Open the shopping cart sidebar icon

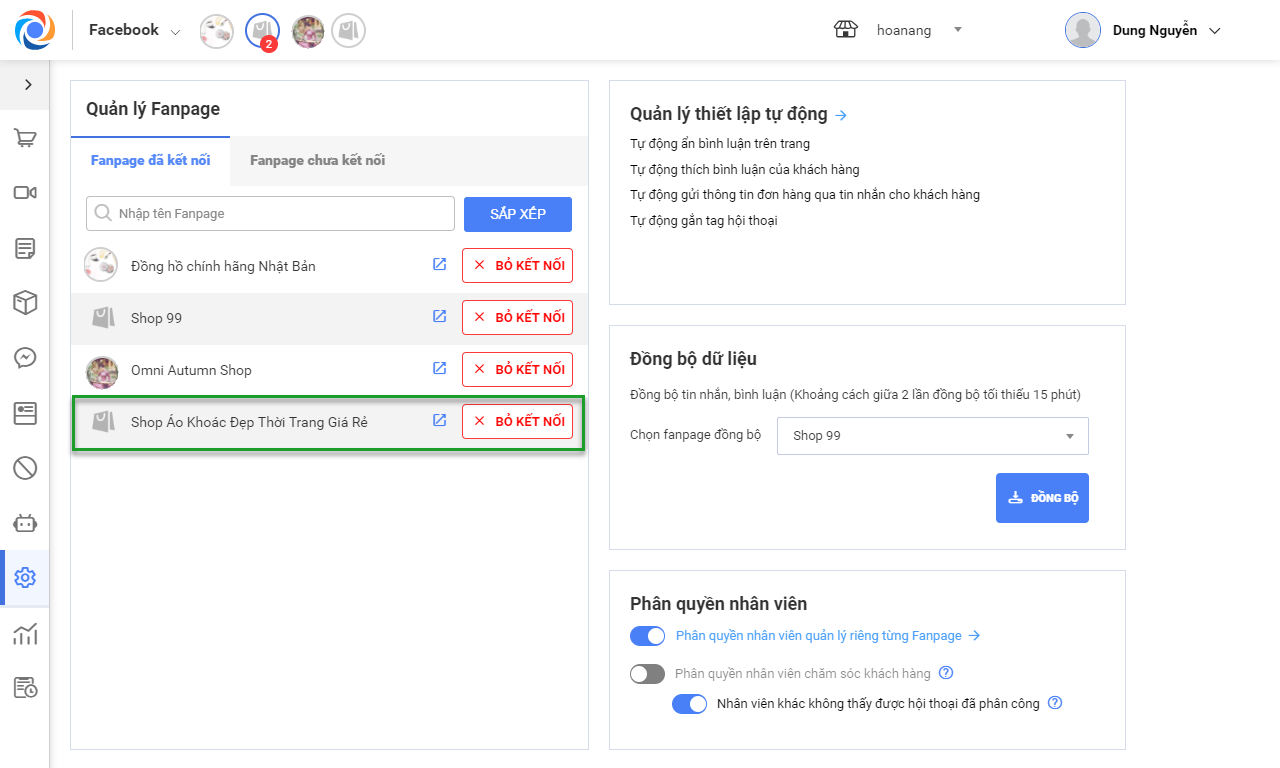point(25,138)
